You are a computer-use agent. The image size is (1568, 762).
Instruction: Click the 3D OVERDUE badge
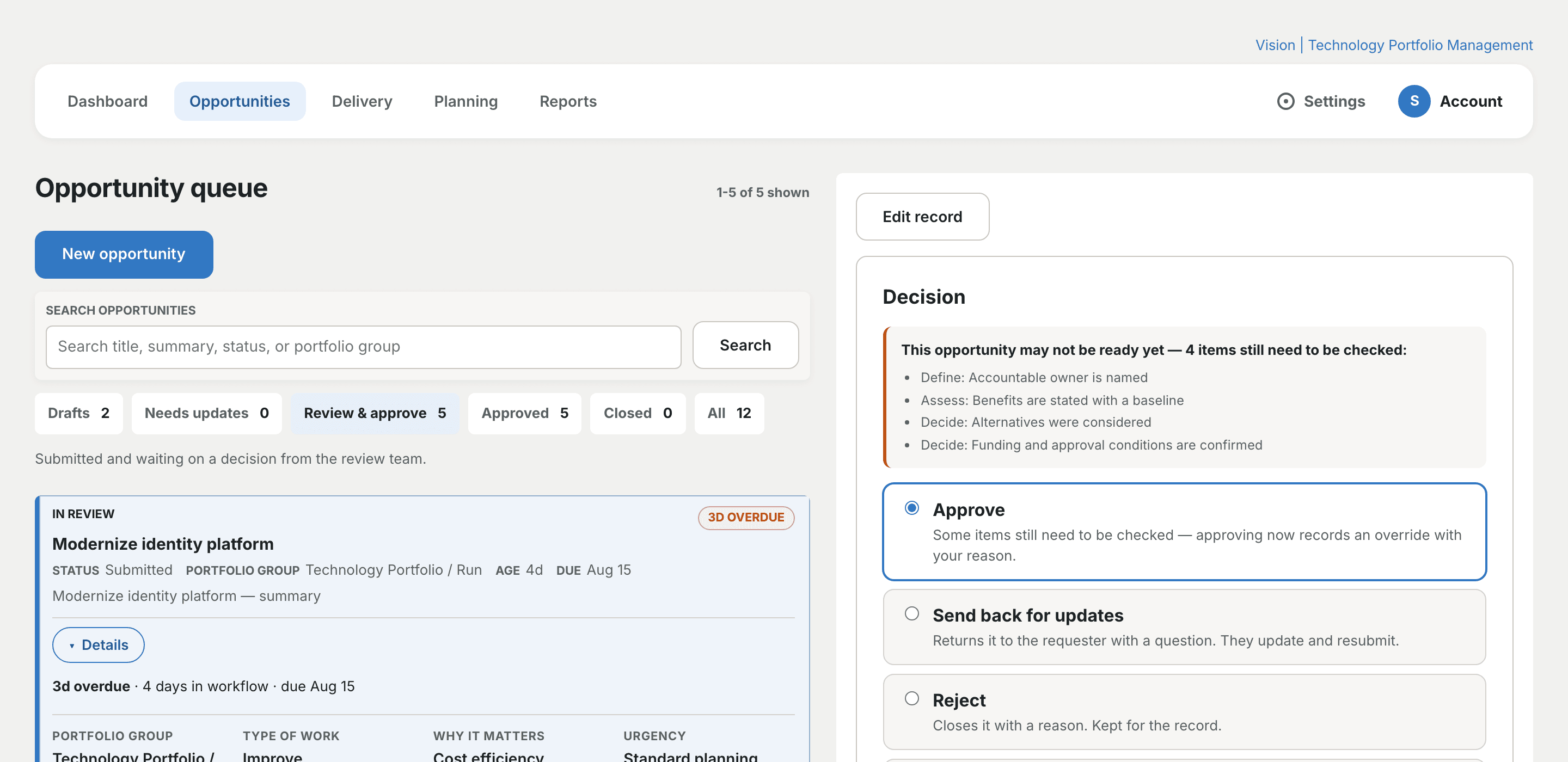click(746, 517)
